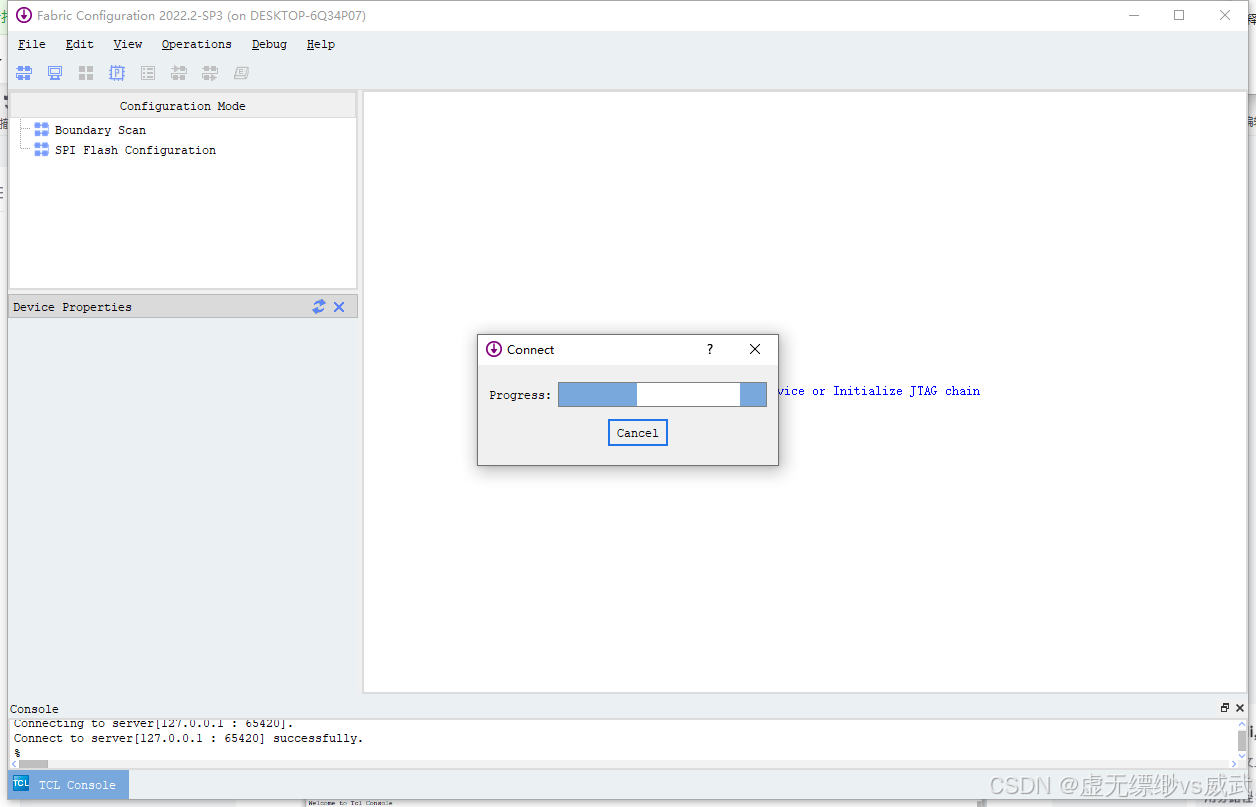The width and height of the screenshot is (1256, 807).
Task: Click the TCL icon on the console tab
Action: click(21, 784)
